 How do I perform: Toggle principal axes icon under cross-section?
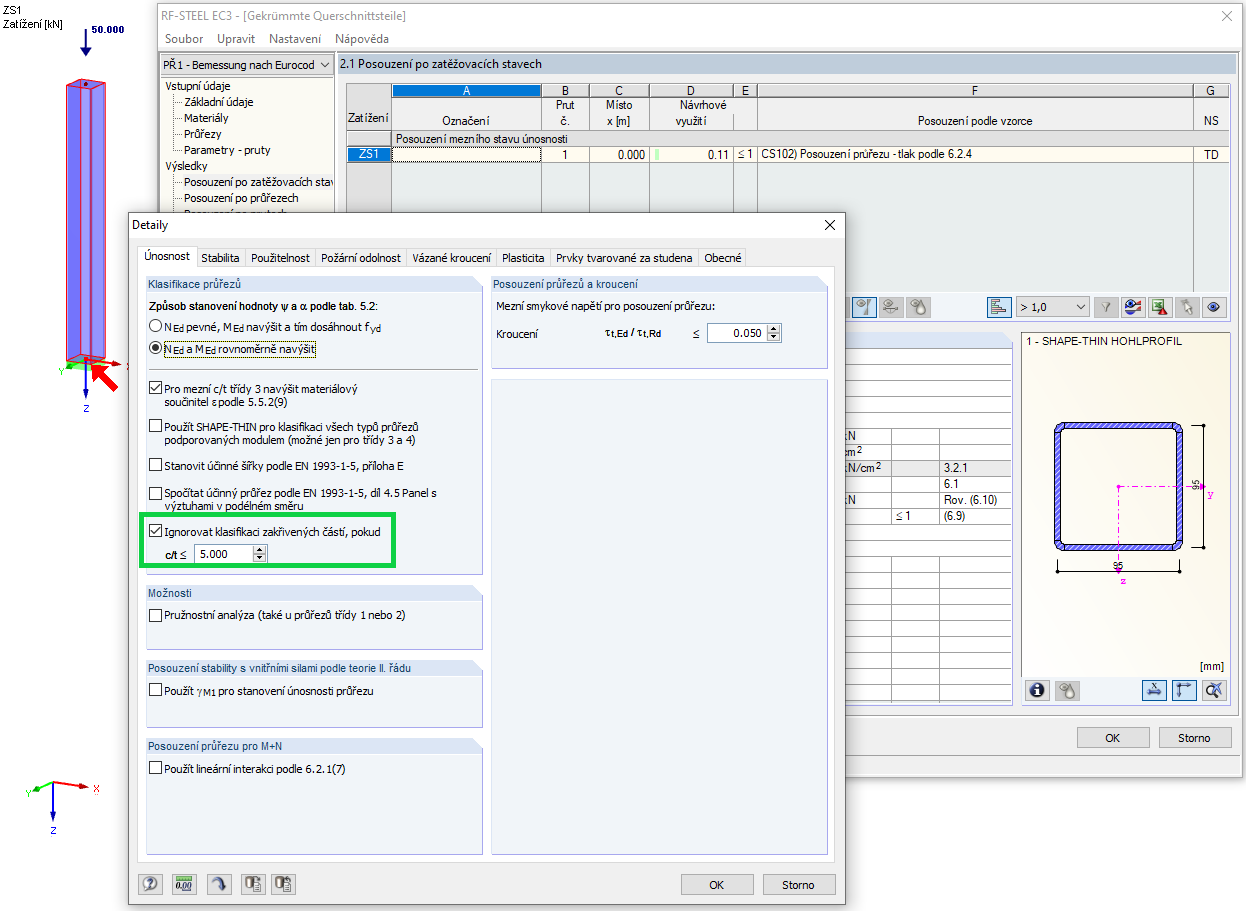(x=1184, y=690)
